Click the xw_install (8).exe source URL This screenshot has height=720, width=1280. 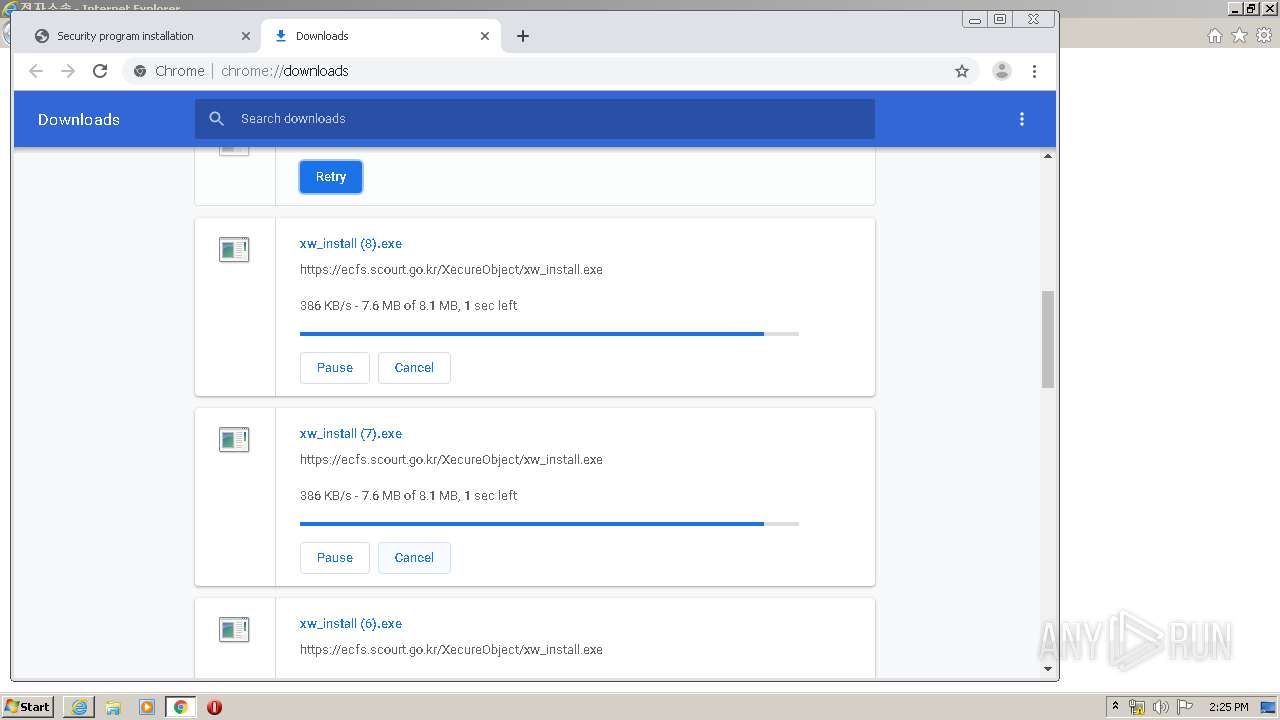pos(451,270)
